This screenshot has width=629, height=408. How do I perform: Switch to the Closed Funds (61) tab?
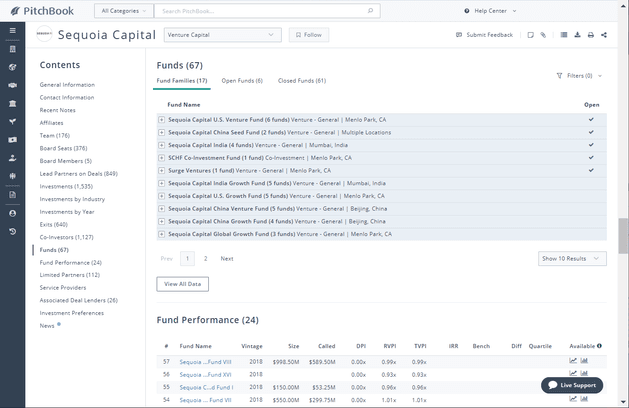click(302, 80)
